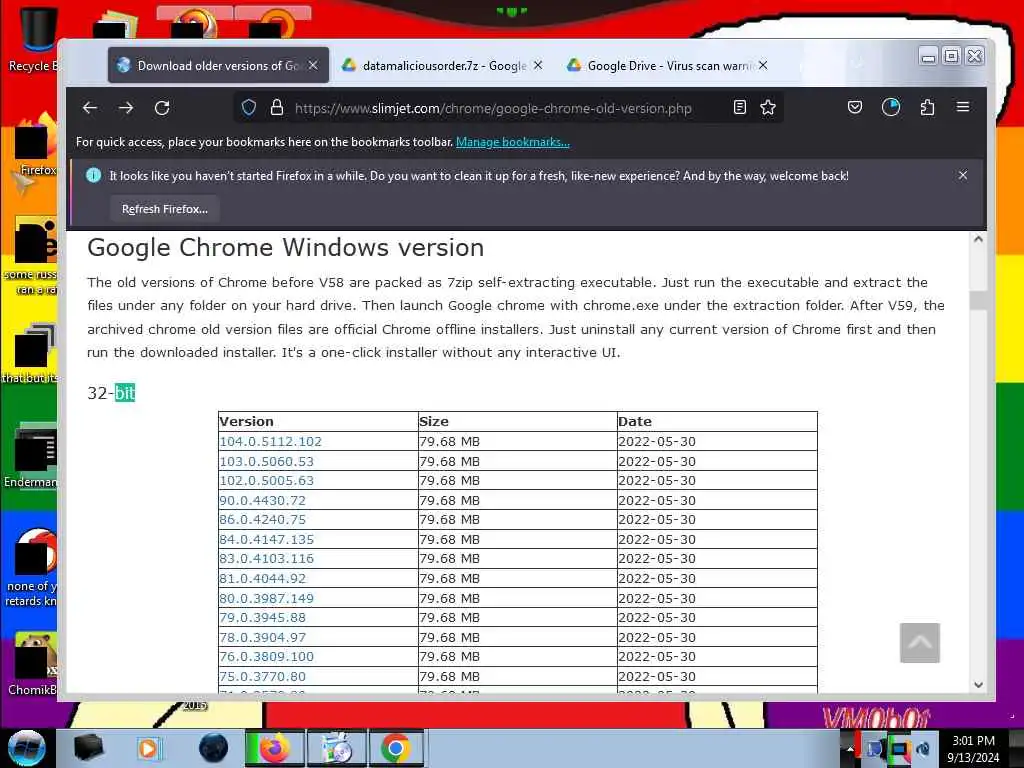This screenshot has height=768, width=1024.
Task: Open the Manage bookmarks link
Action: [513, 142]
